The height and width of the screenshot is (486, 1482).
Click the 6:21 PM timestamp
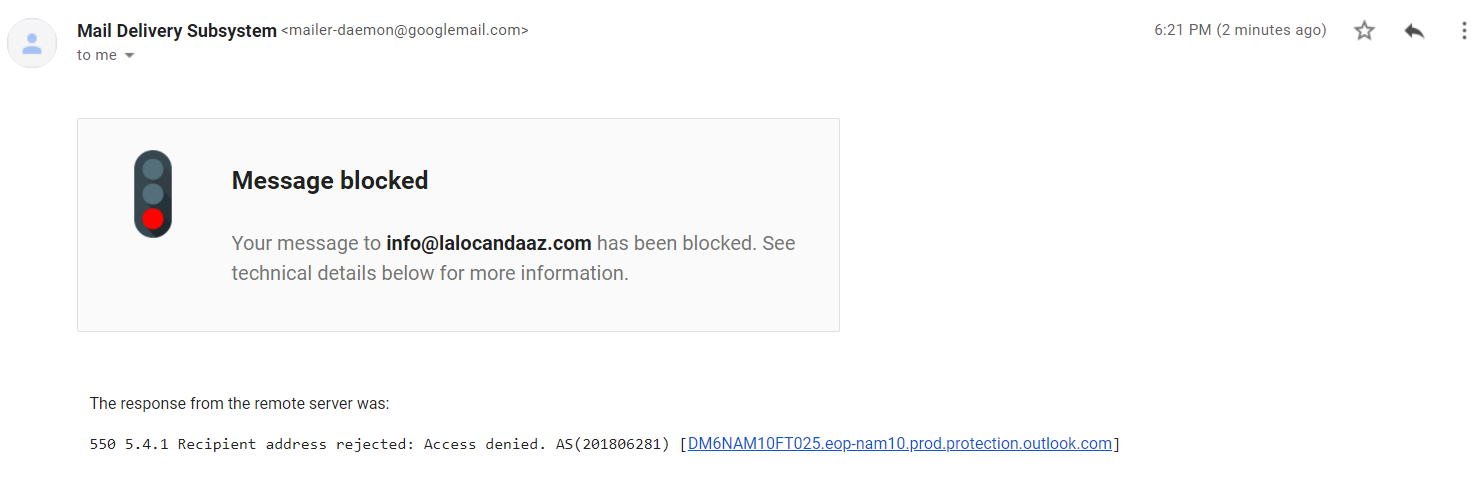click(1181, 30)
